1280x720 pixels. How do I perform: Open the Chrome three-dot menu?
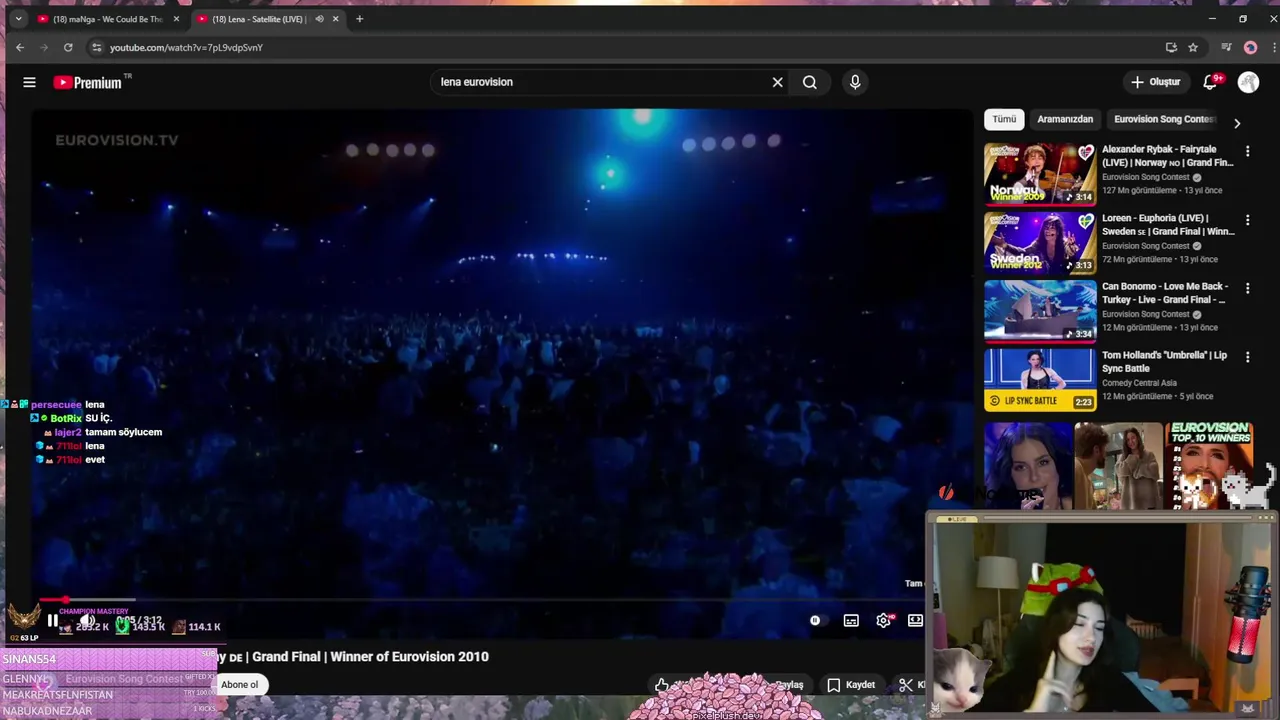pyautogui.click(x=1273, y=47)
